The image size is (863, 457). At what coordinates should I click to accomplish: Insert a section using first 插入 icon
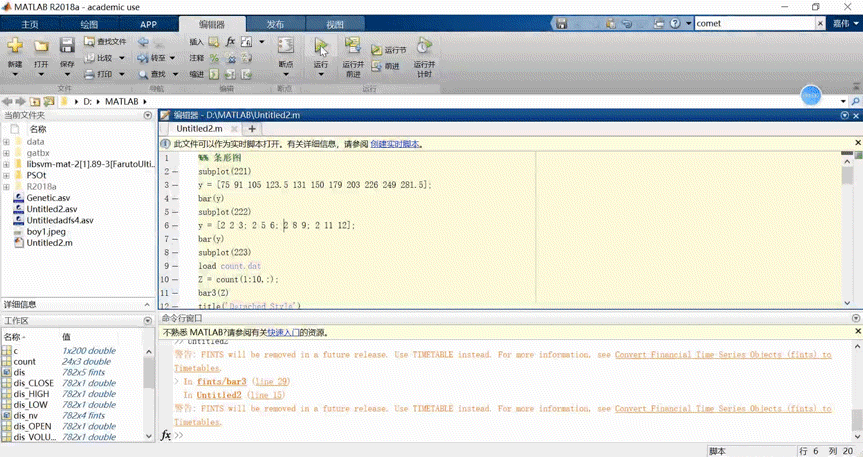pos(214,42)
